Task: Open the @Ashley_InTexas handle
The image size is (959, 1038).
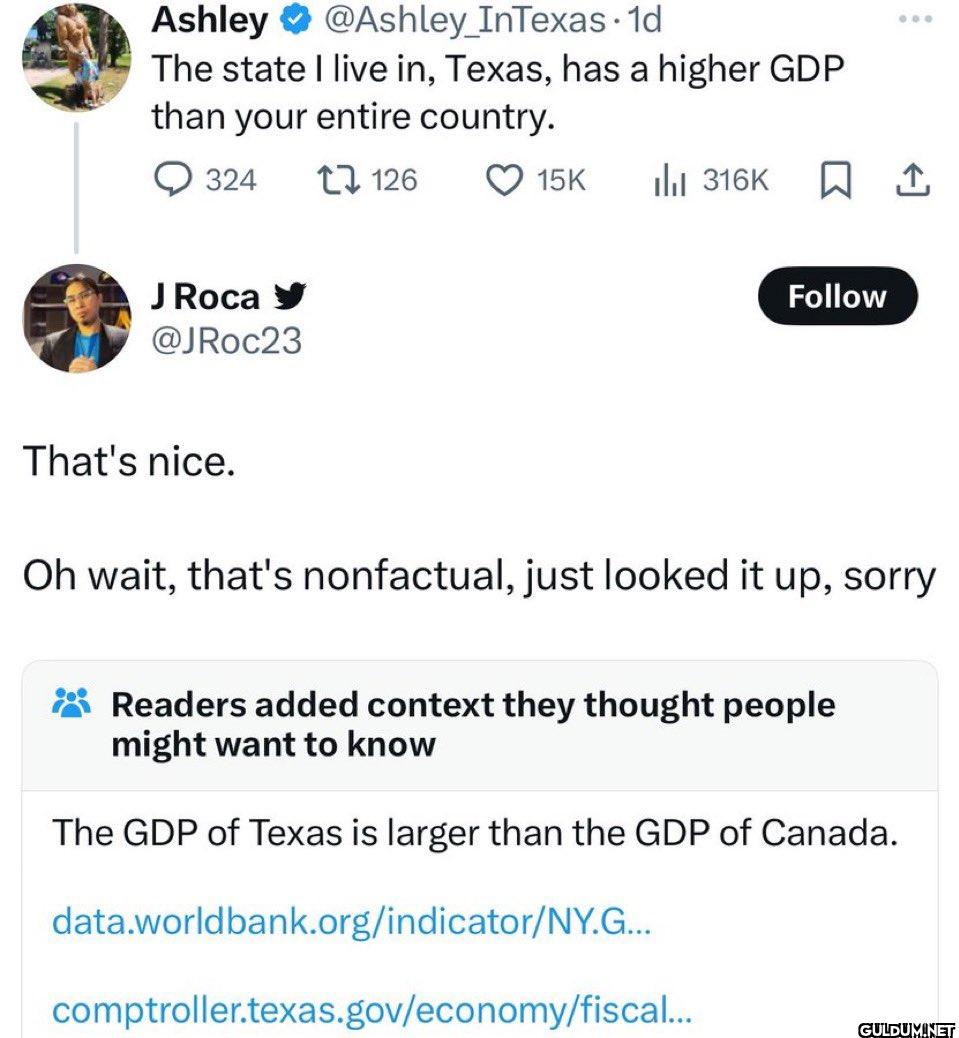Action: coord(464,20)
